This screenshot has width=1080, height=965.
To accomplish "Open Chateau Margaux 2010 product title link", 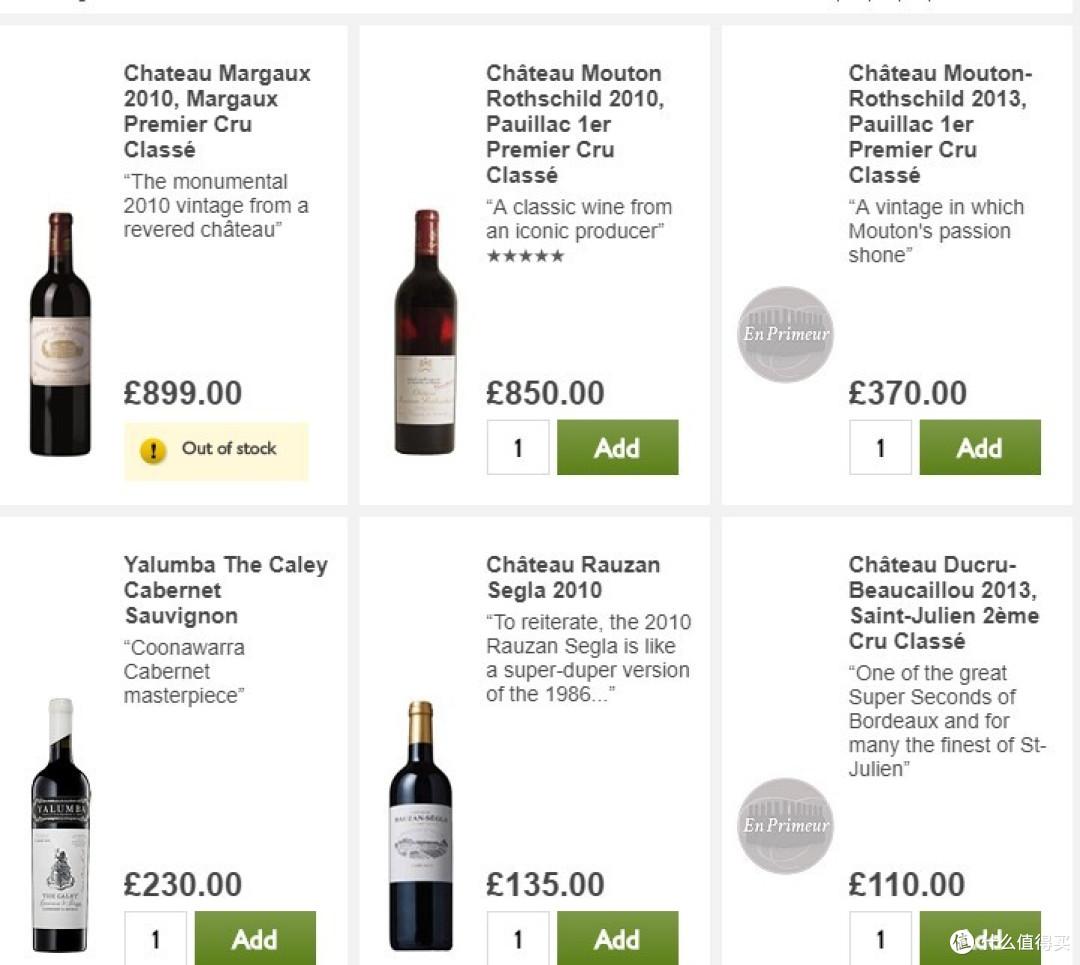I will 217,111.
